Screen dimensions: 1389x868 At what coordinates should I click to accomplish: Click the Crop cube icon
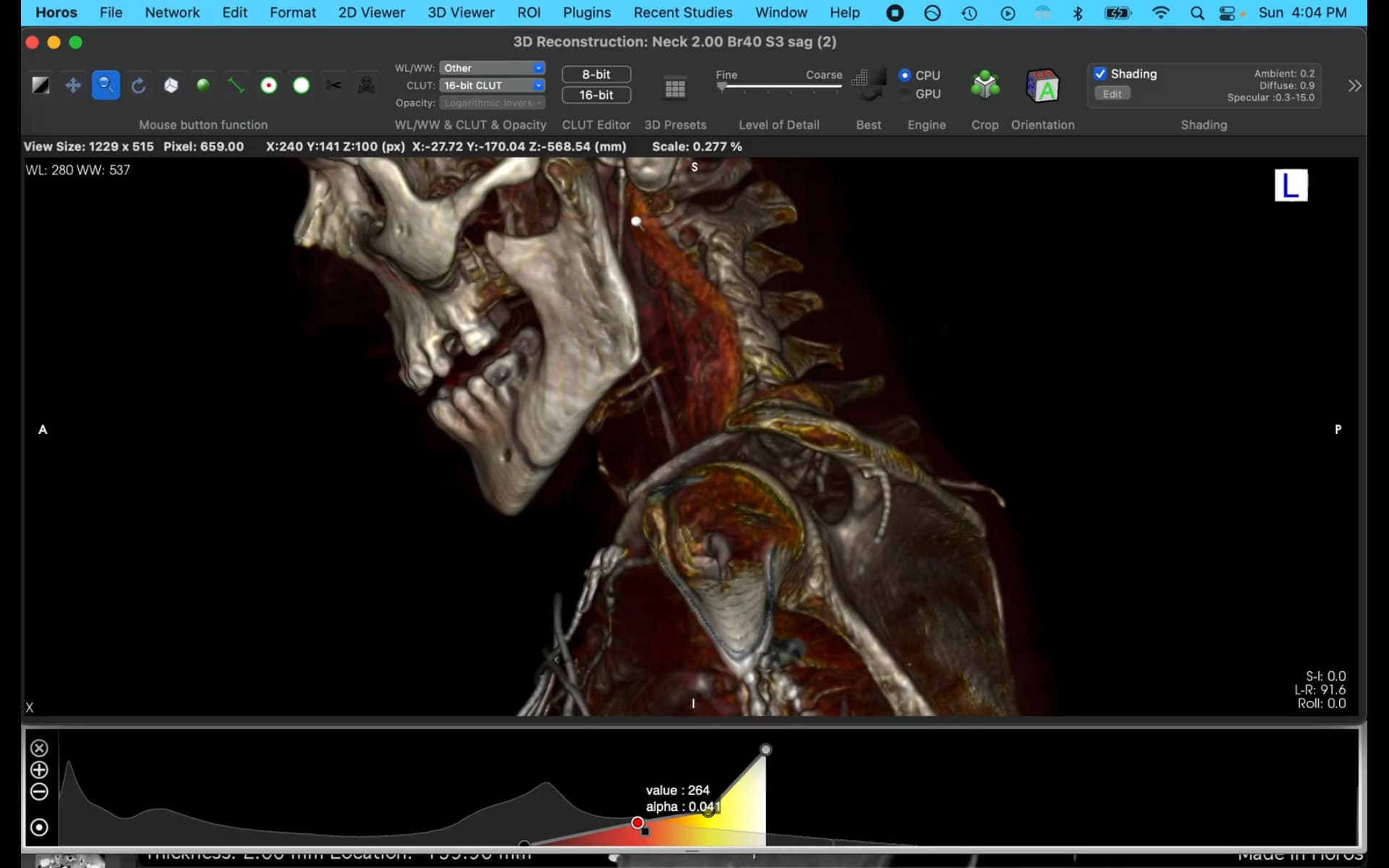point(985,85)
